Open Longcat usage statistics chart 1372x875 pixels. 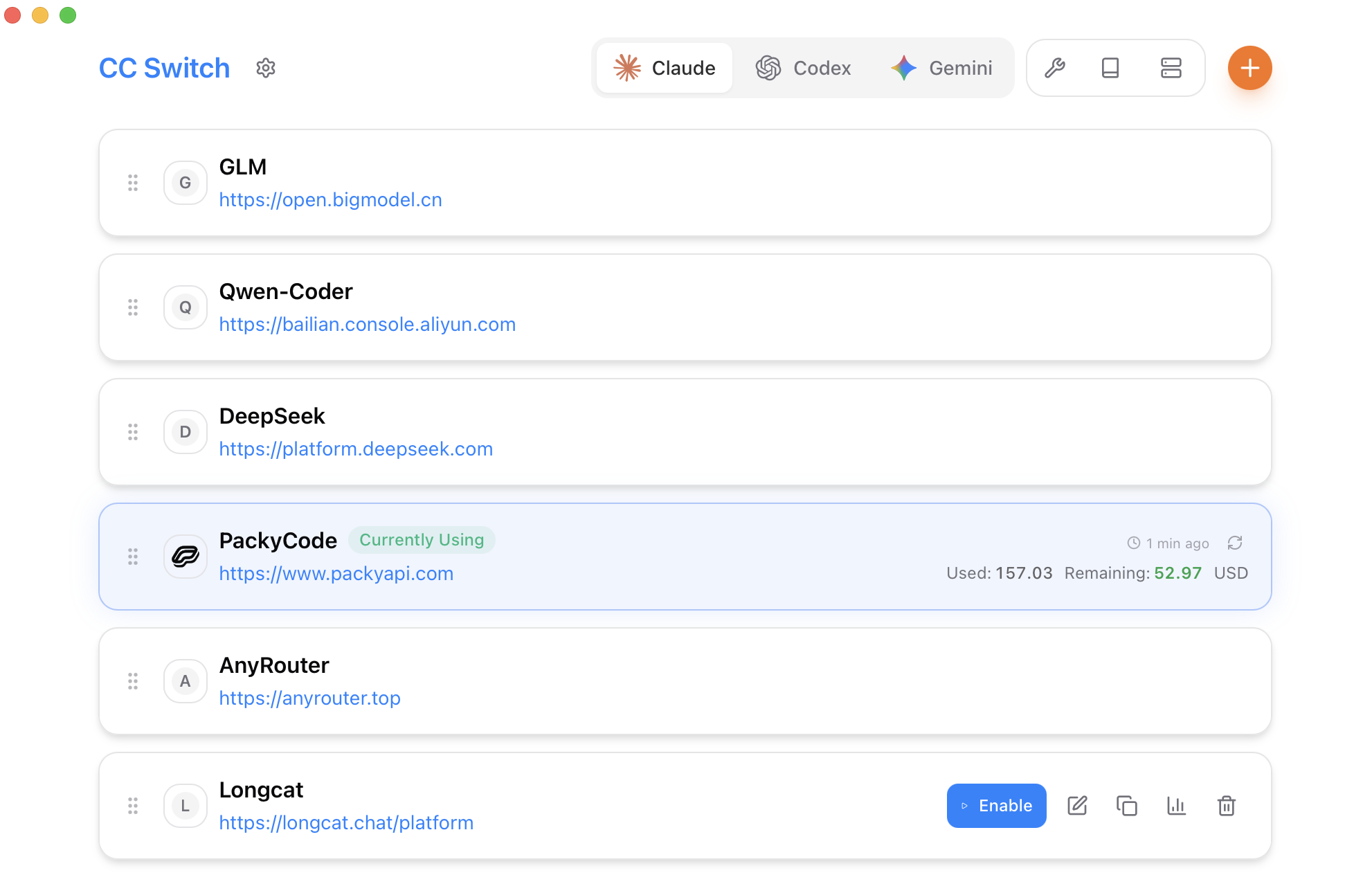1177,806
